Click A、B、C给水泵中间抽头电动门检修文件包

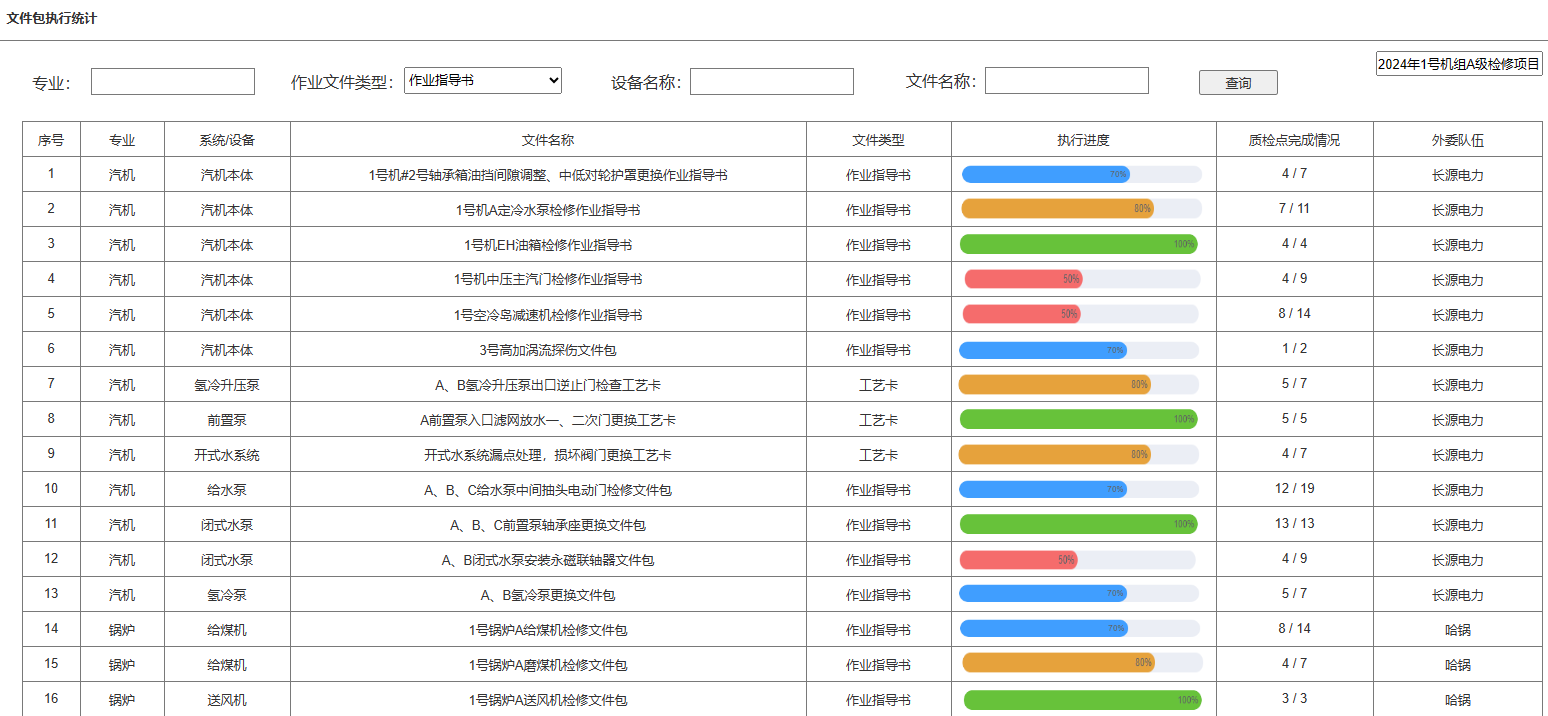click(548, 490)
